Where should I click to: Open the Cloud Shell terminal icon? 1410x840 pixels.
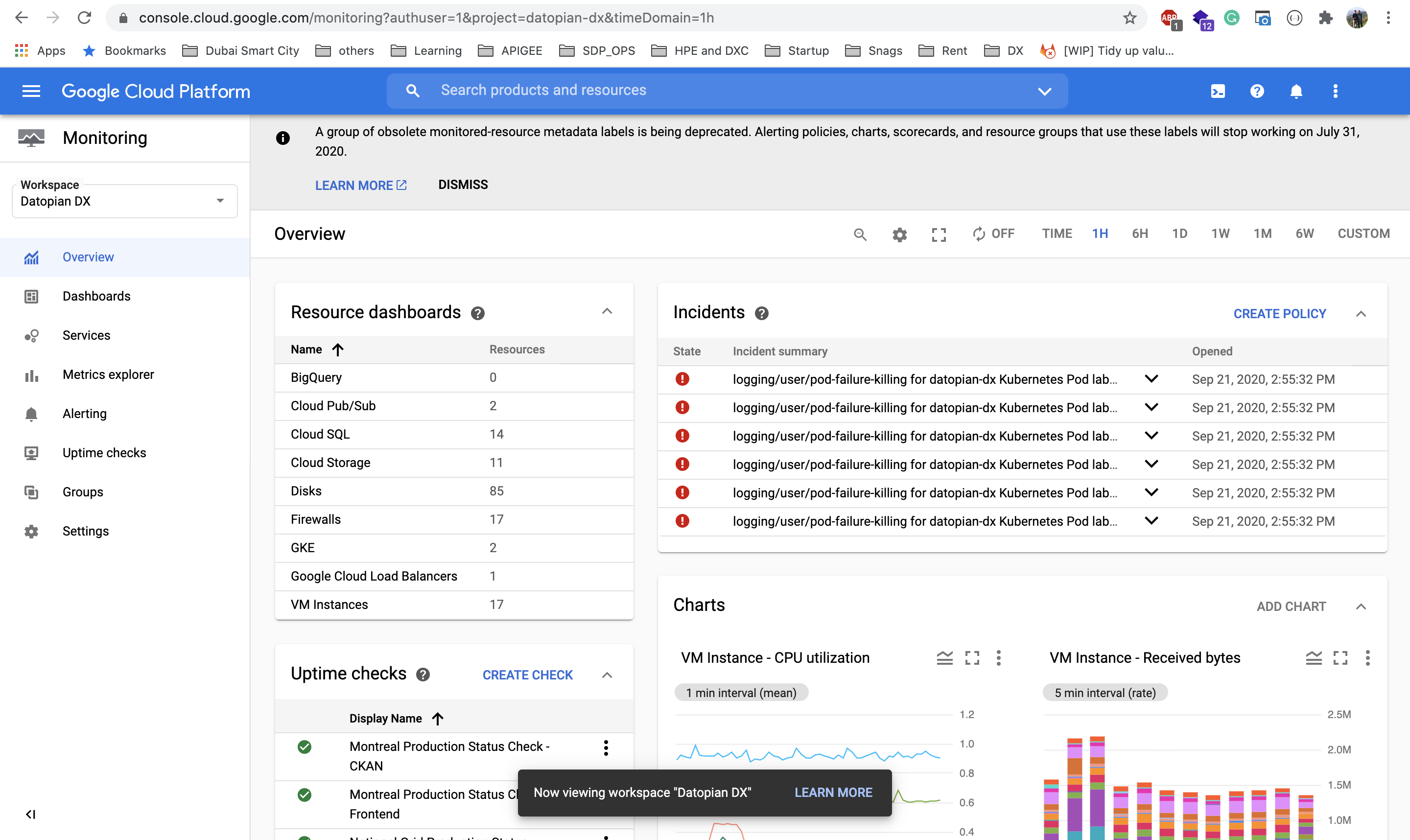click(1218, 91)
